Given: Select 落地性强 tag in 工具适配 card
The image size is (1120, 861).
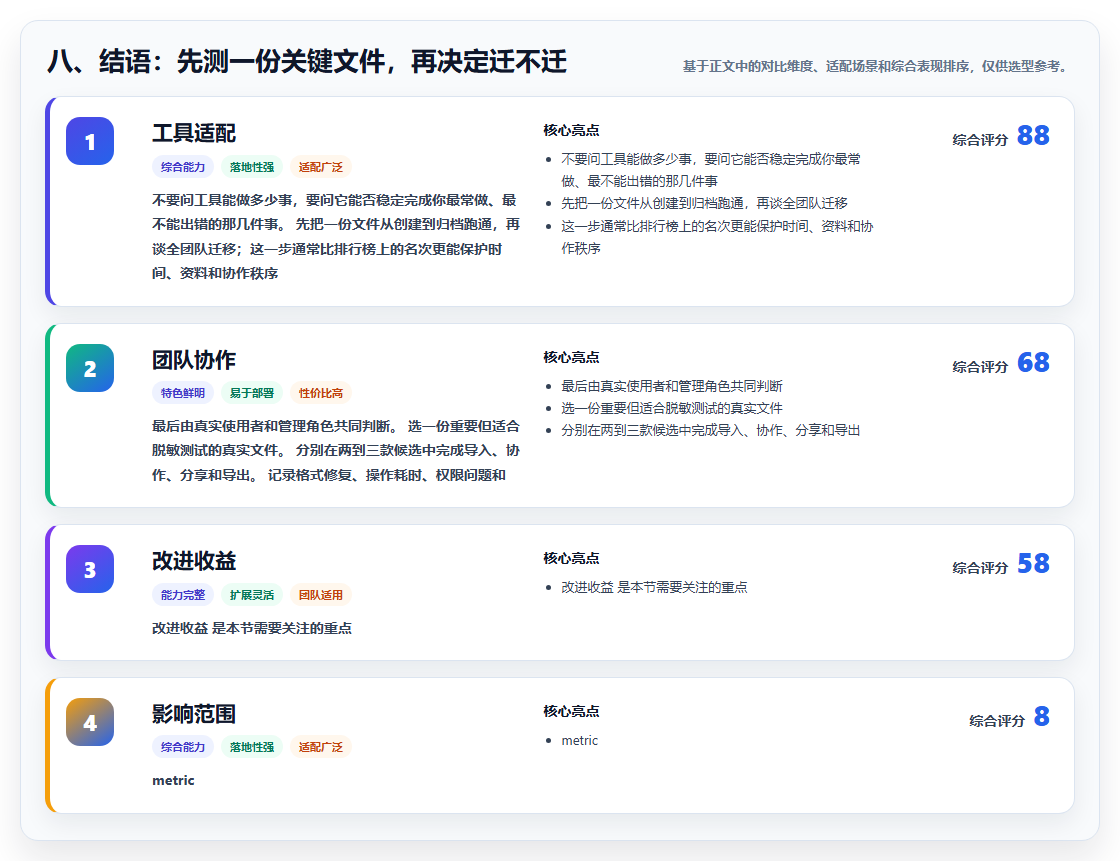Looking at the screenshot, I should [252, 166].
